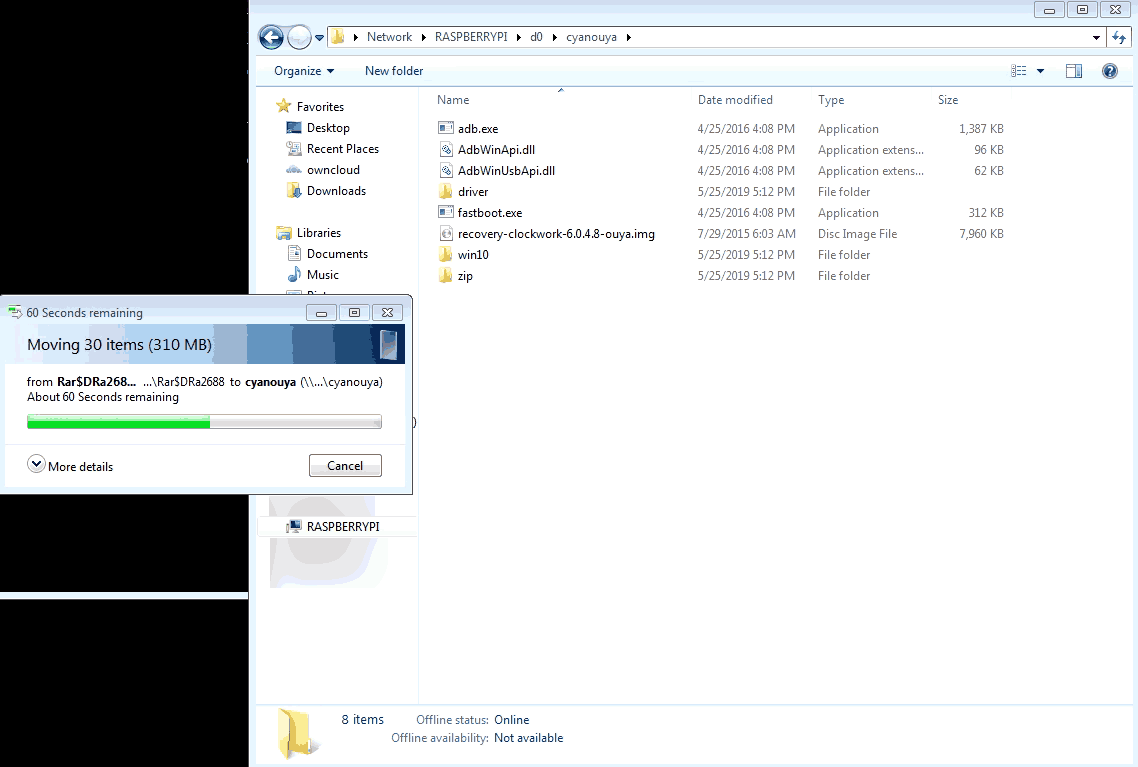Click the Favorites star icon in sidebar

[284, 106]
